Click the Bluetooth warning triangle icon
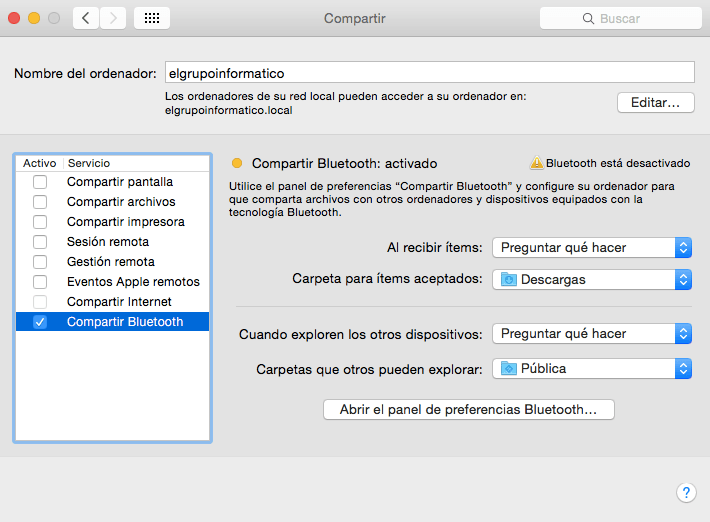 (x=537, y=163)
